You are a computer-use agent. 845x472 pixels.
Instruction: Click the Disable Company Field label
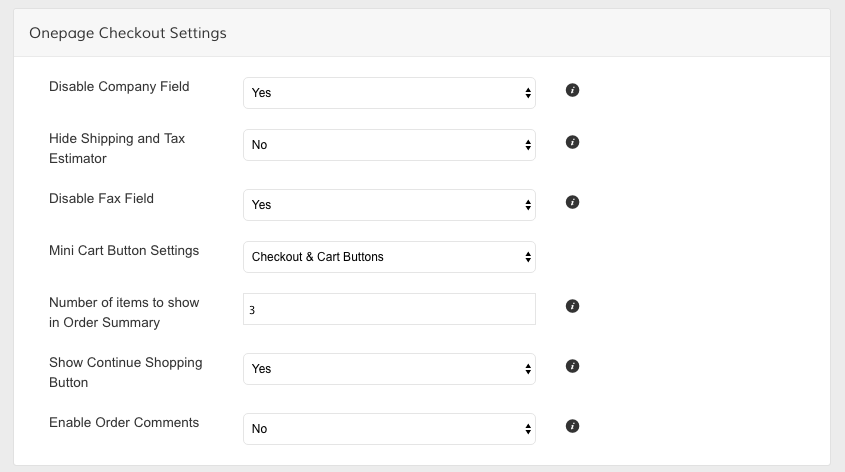[119, 86]
